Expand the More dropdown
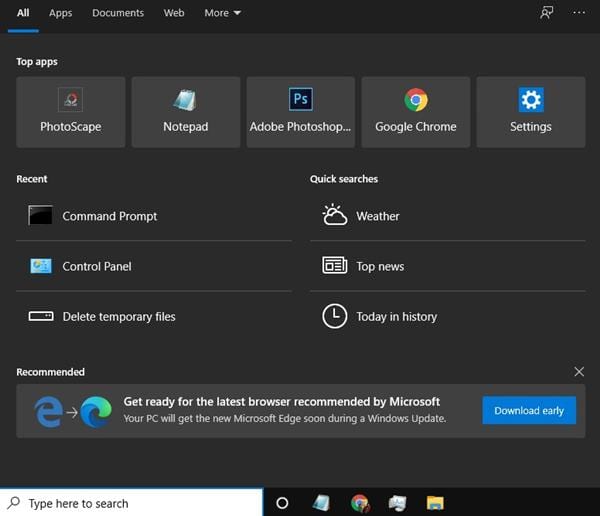 [x=222, y=13]
